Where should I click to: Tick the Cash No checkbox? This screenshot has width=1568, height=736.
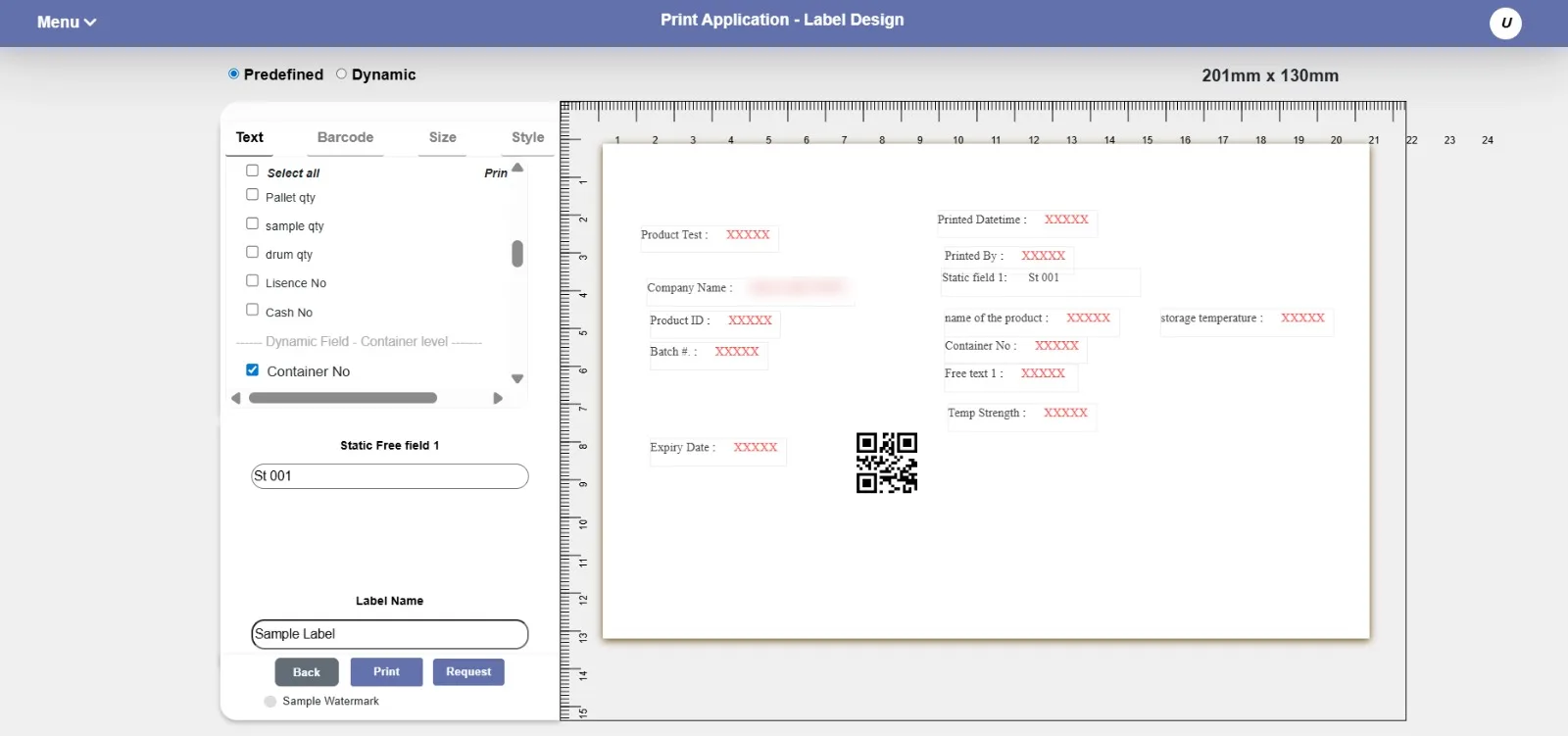point(252,310)
